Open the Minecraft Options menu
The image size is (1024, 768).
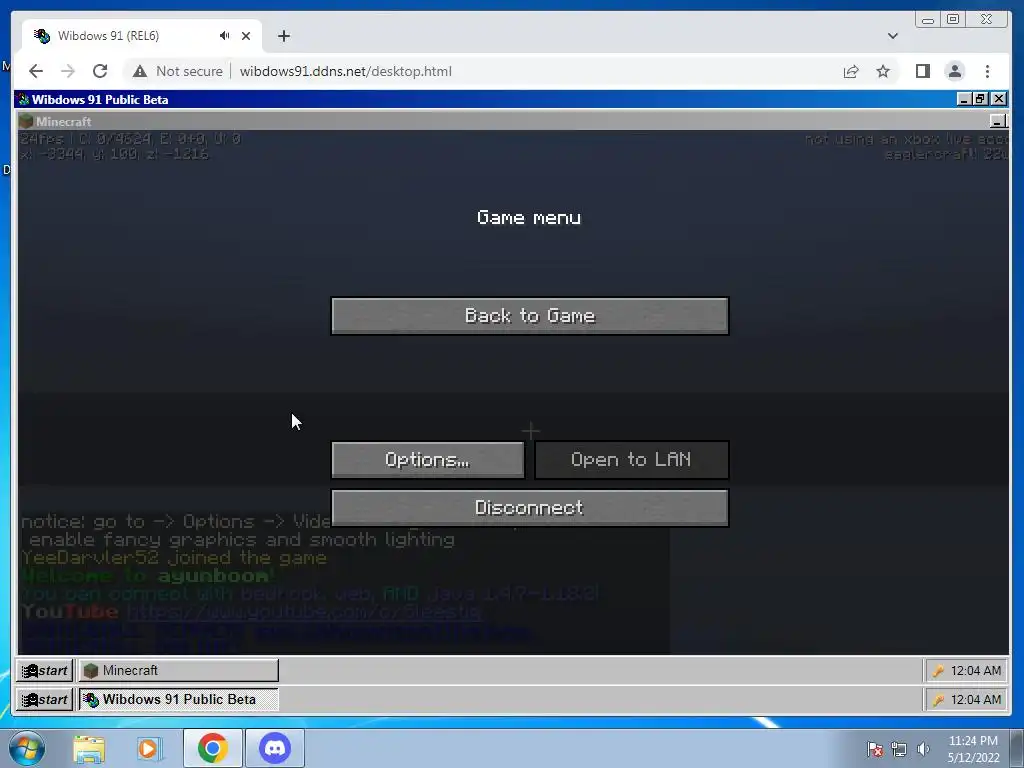[428, 460]
